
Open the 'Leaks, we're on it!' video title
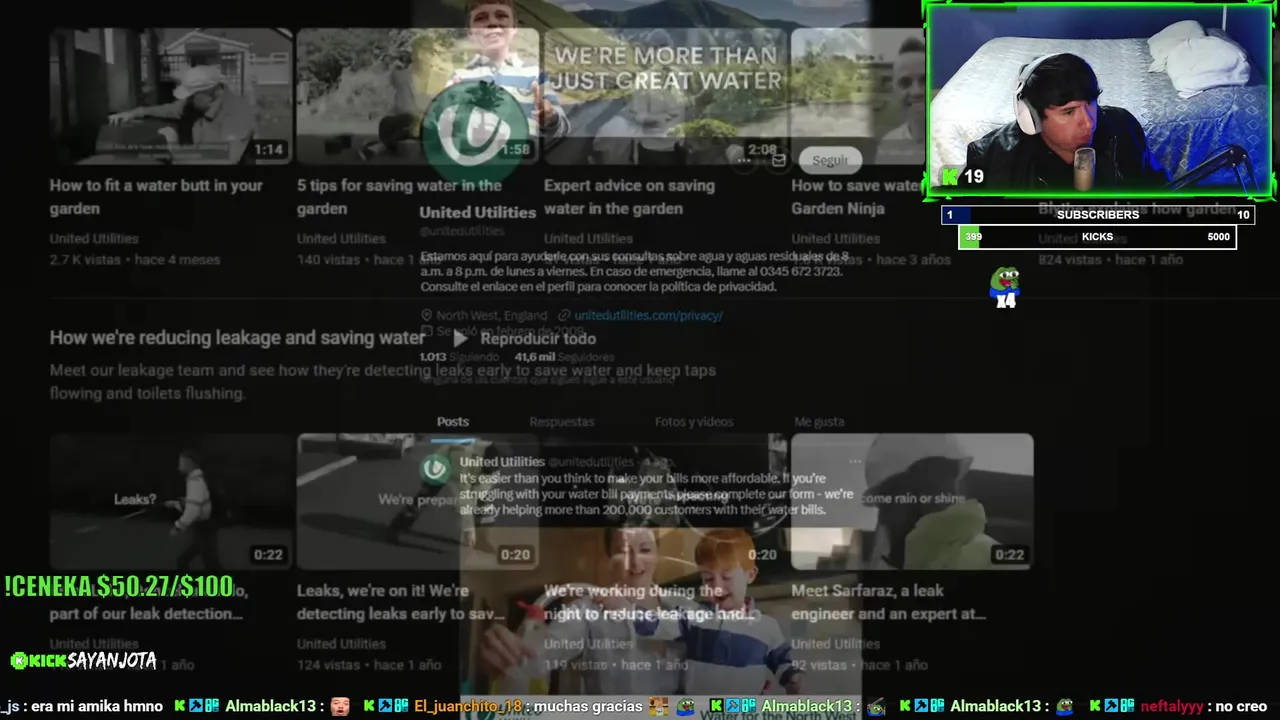[401, 602]
